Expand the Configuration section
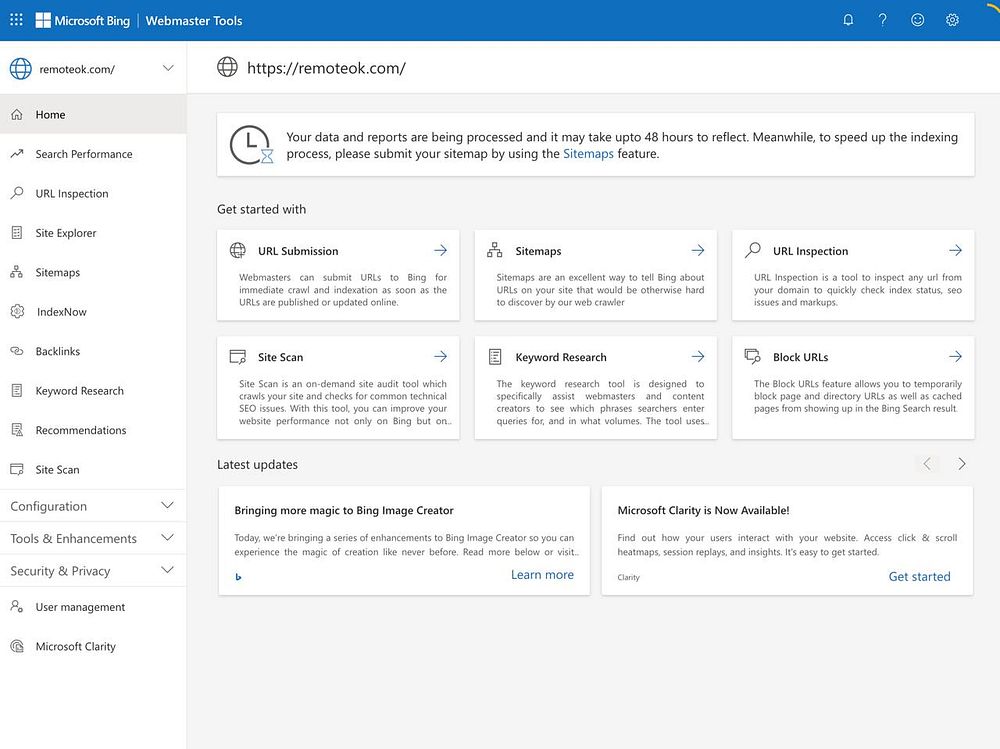1000x749 pixels. click(93, 506)
